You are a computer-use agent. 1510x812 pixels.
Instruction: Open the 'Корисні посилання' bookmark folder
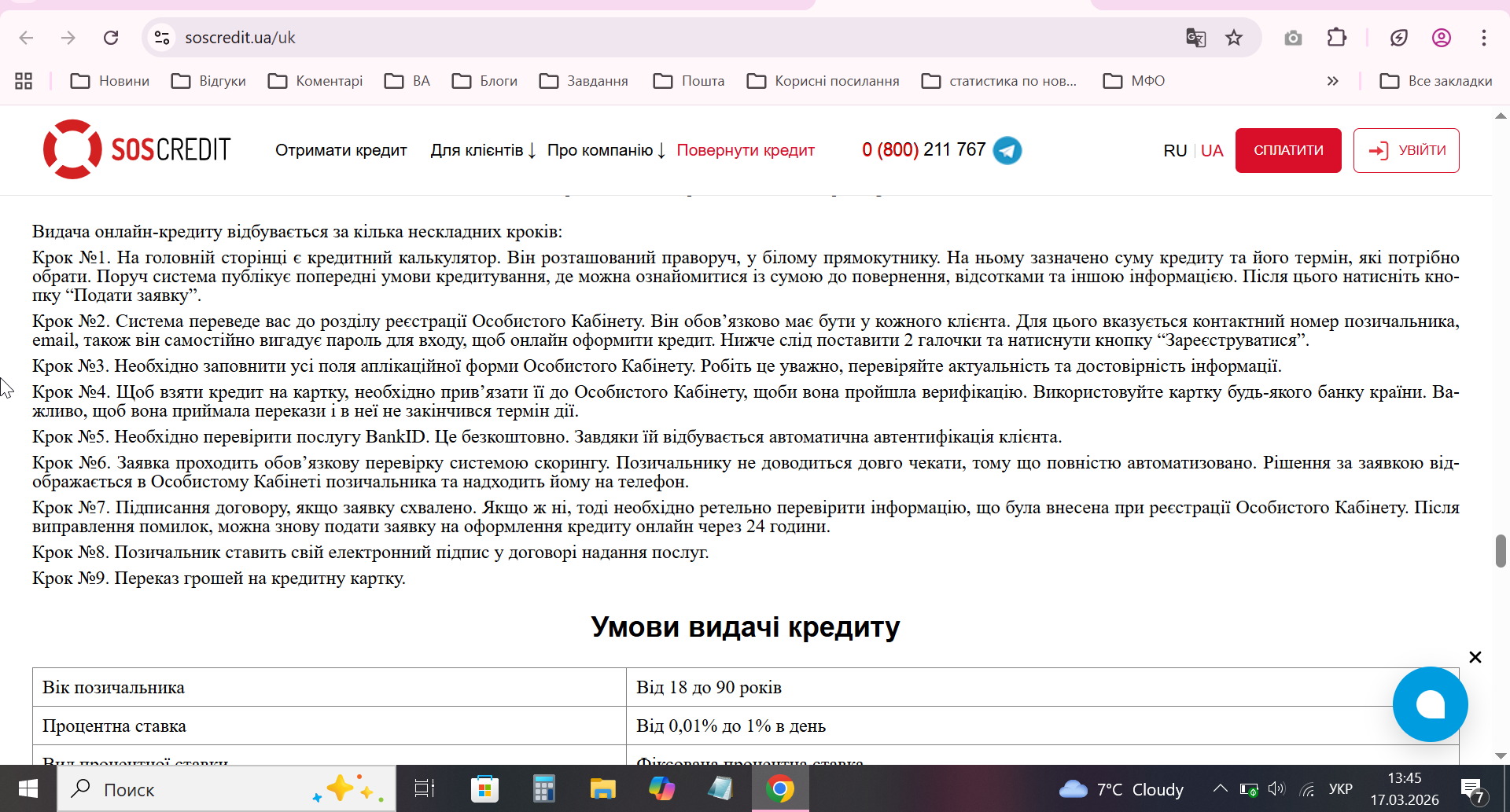pos(823,81)
